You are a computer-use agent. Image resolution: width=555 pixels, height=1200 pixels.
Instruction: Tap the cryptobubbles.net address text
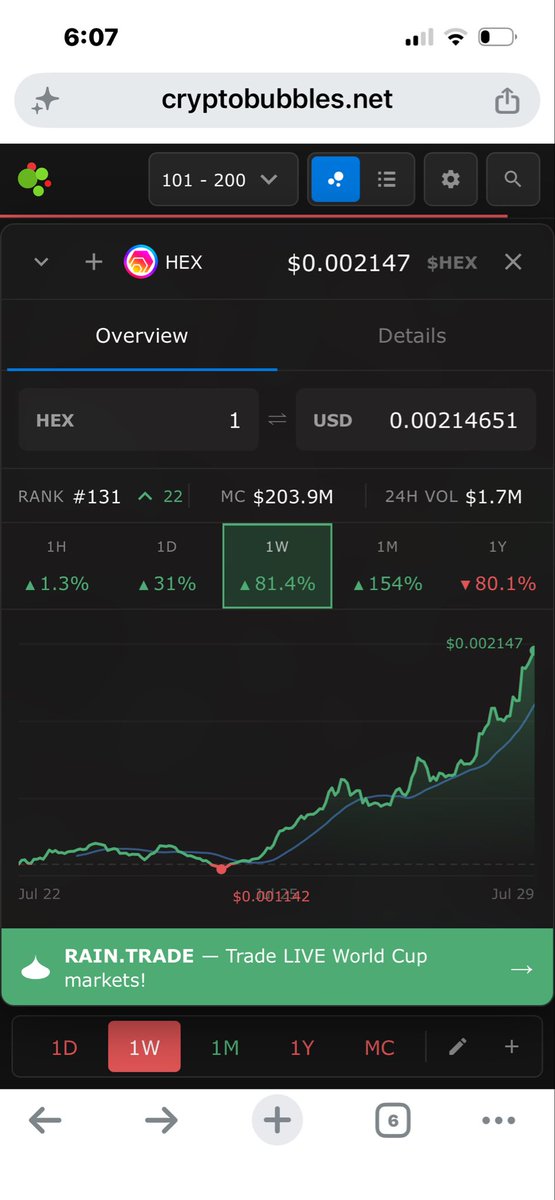pos(277,100)
